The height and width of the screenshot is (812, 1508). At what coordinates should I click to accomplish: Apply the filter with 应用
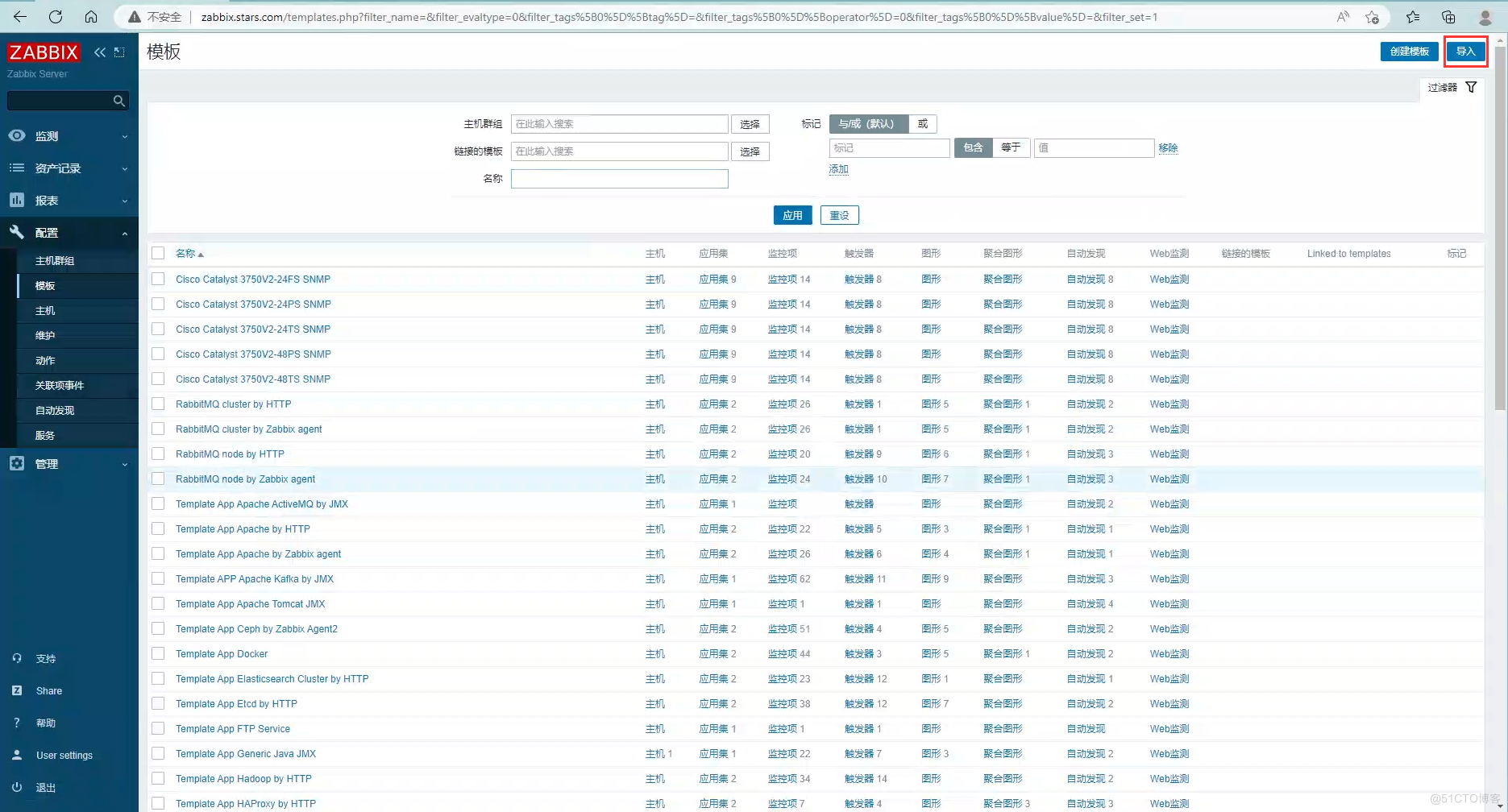(x=793, y=215)
